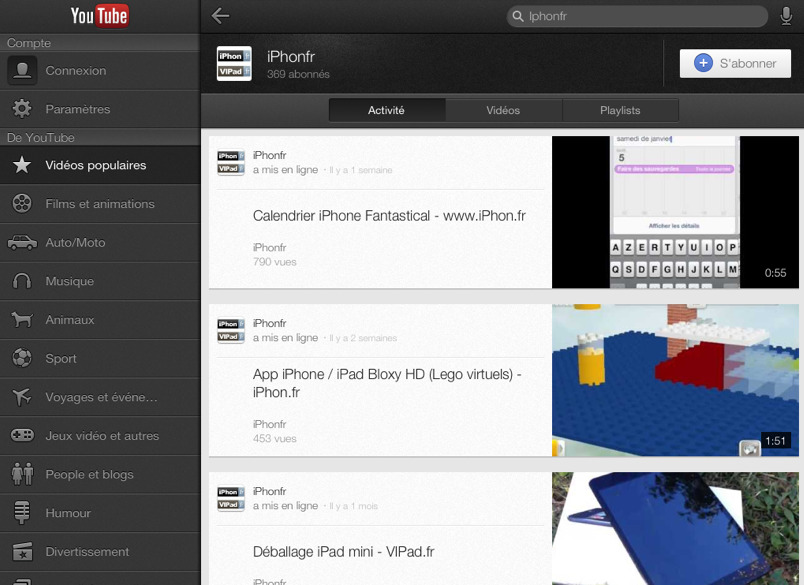Click the '790 vues' view count
This screenshot has width=804, height=585.
274,262
